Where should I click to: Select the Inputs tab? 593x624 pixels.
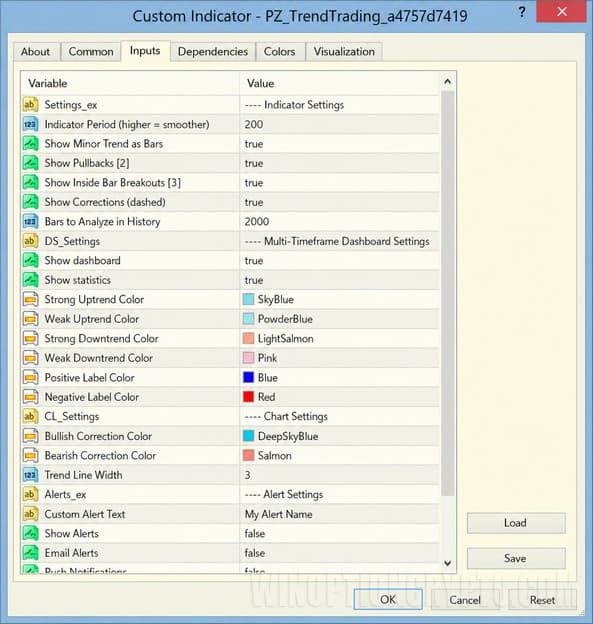point(145,51)
